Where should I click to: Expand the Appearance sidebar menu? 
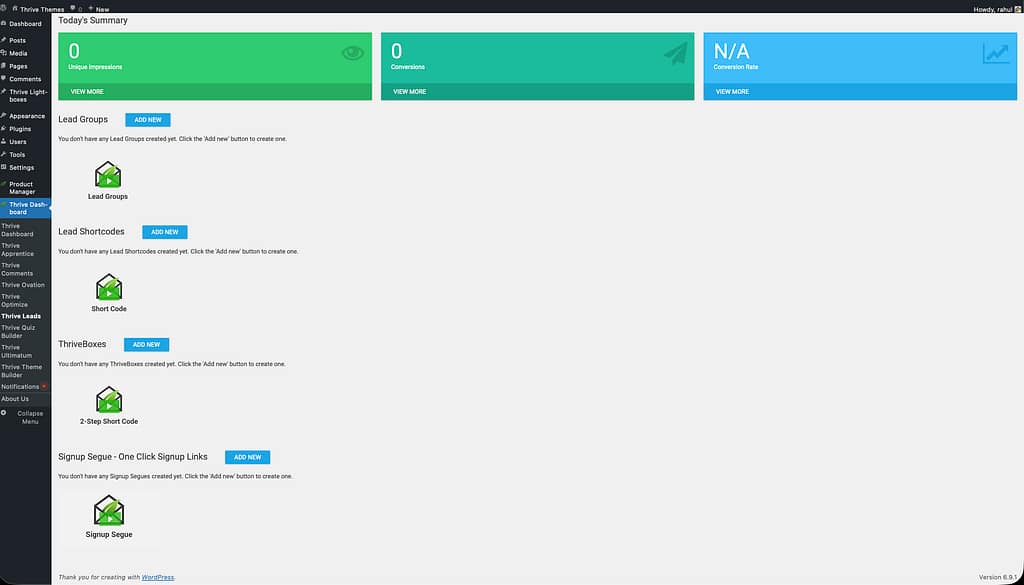(27, 116)
